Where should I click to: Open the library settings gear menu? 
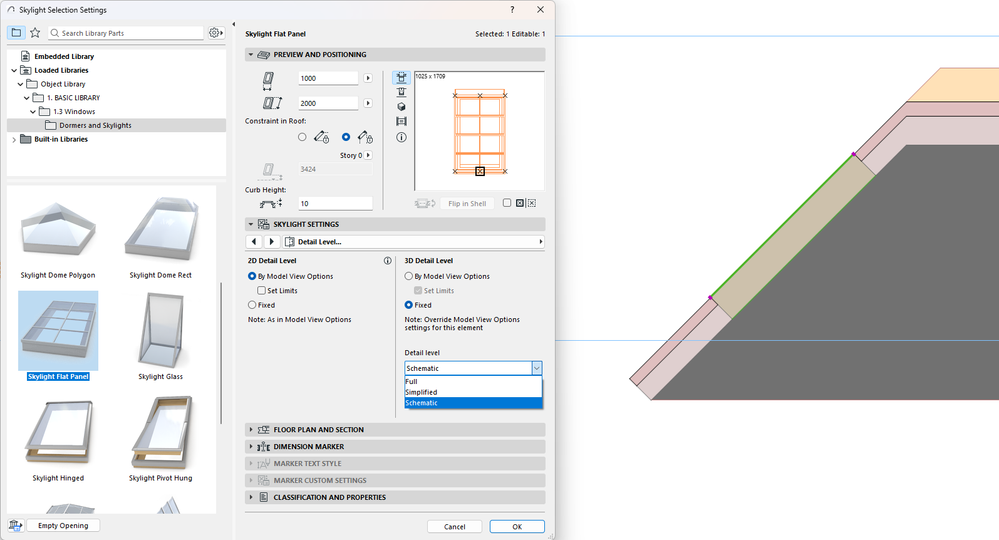(x=215, y=33)
